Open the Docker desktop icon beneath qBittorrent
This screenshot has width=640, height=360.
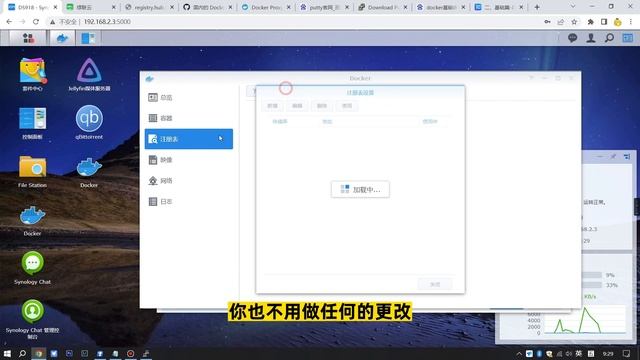click(x=89, y=171)
